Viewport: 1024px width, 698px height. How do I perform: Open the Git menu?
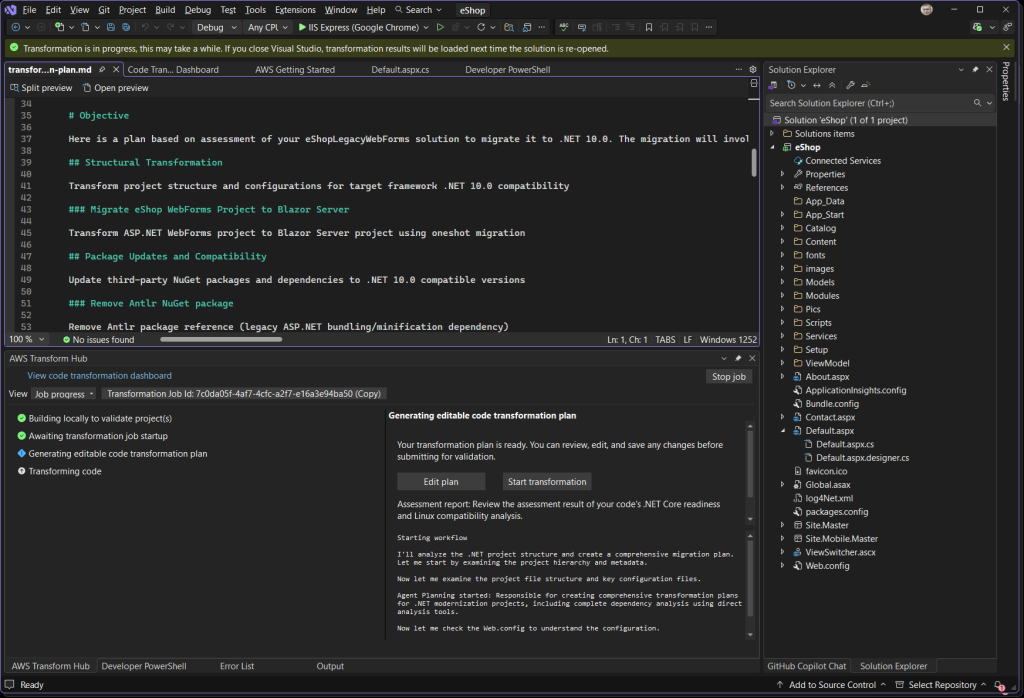click(x=102, y=10)
